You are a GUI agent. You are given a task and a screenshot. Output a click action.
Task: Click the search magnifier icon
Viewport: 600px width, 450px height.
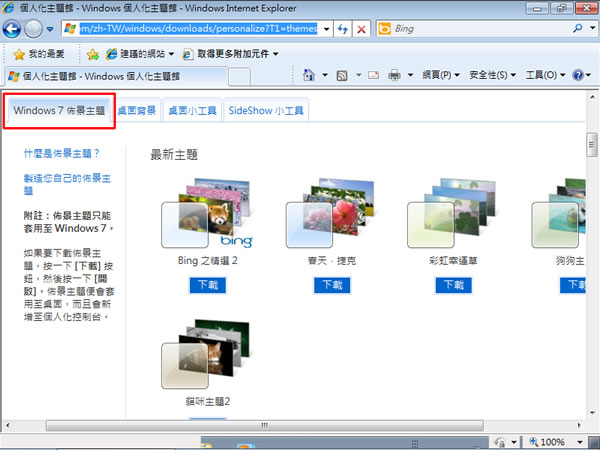click(577, 28)
